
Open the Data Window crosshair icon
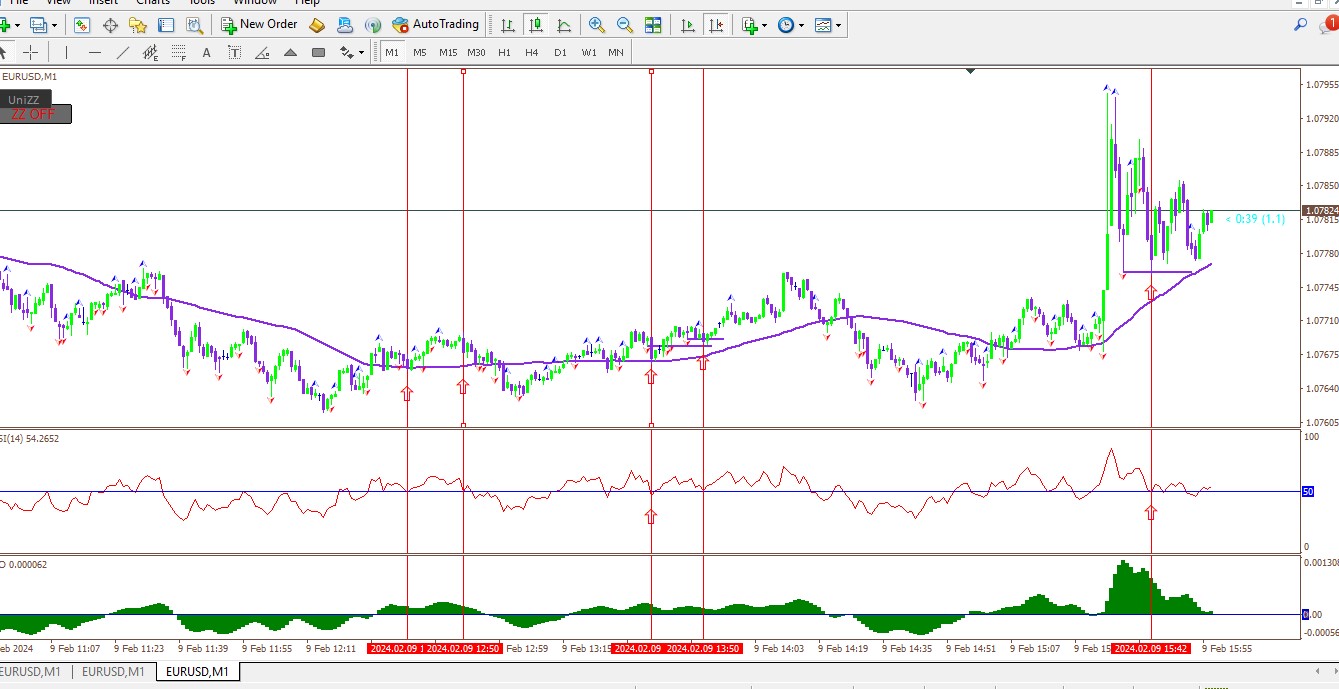111,25
